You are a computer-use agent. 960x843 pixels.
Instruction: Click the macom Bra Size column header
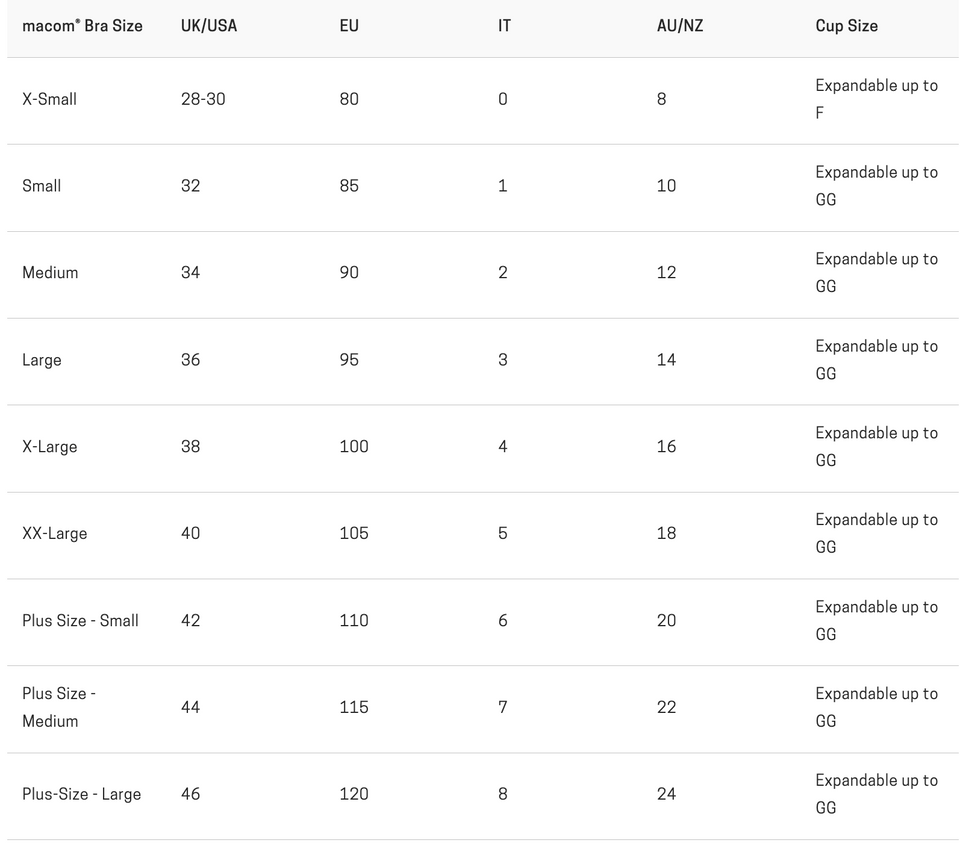(x=82, y=26)
